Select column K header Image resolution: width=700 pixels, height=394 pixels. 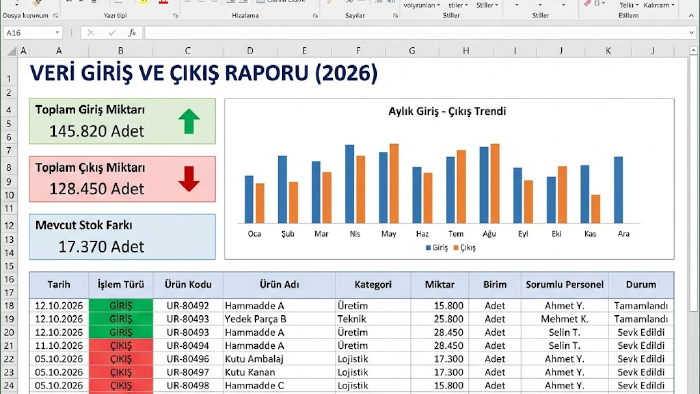[608, 51]
